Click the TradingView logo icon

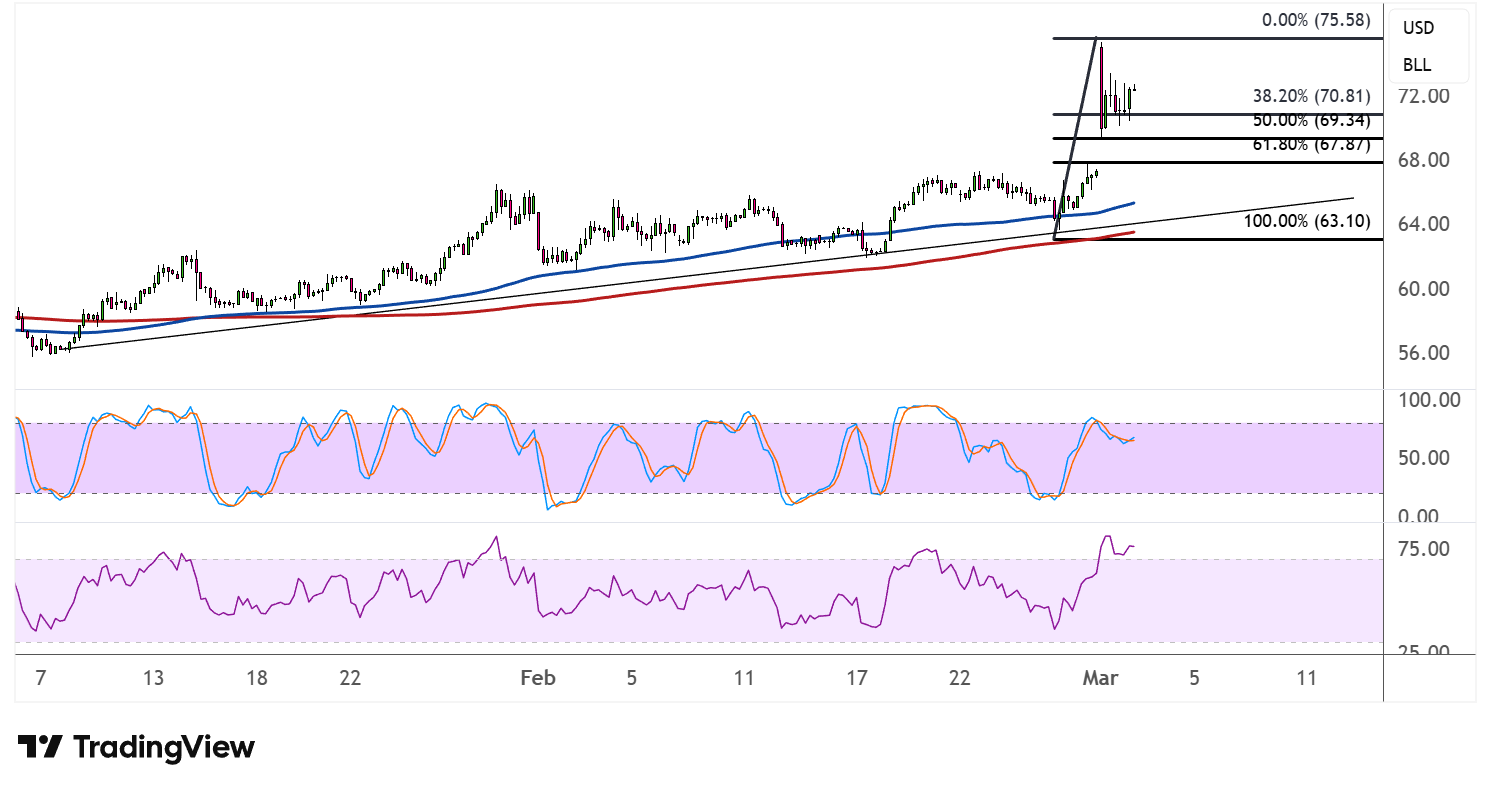click(40, 747)
